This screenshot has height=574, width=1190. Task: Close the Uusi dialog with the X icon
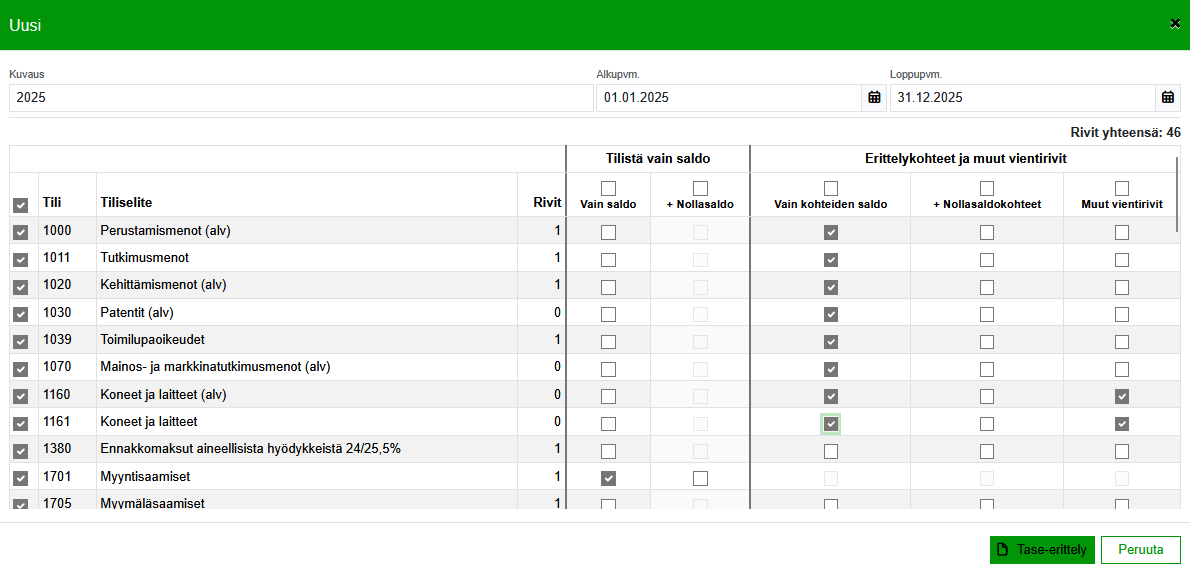pyautogui.click(x=1176, y=24)
